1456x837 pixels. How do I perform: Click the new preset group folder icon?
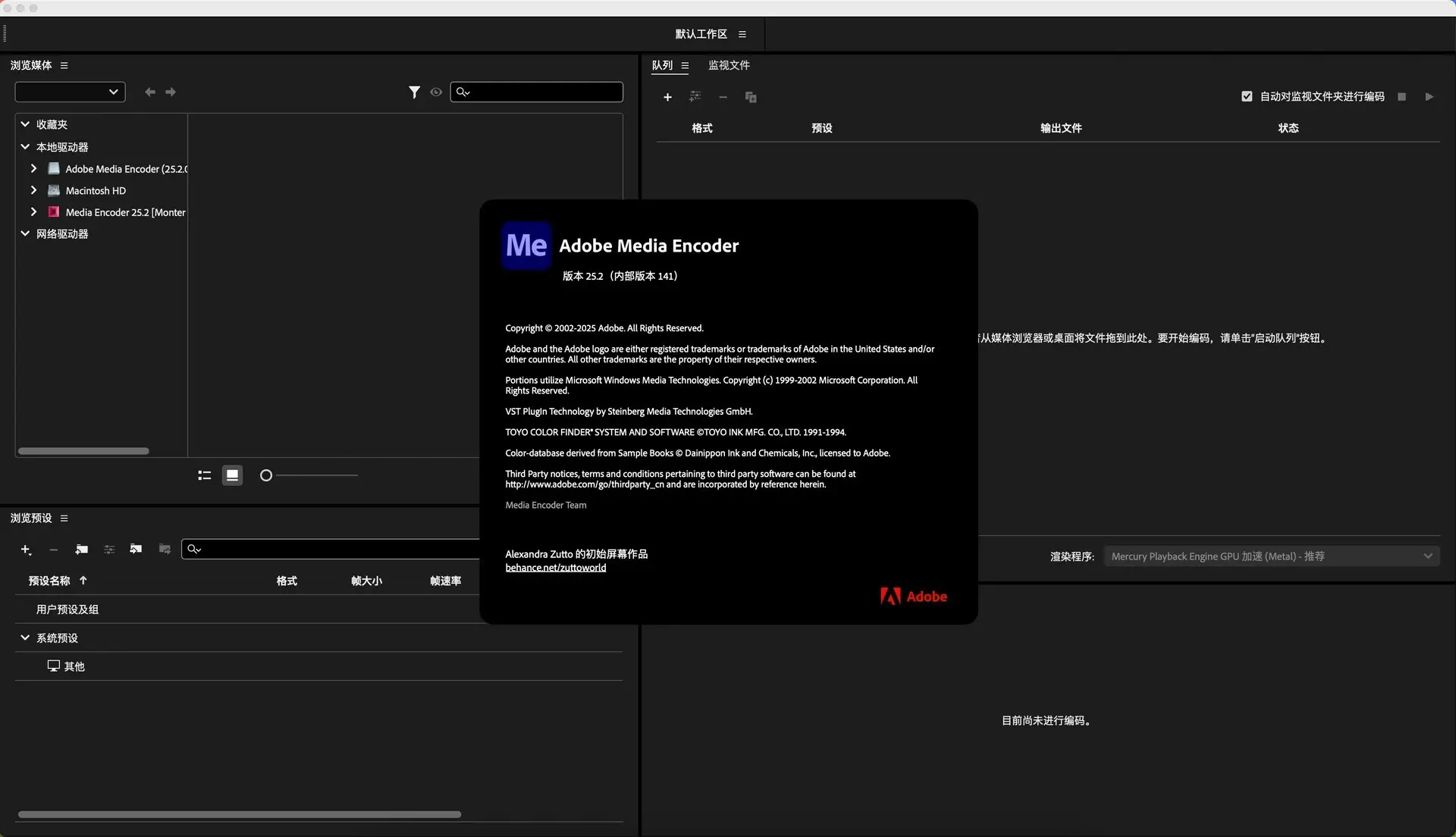82,550
